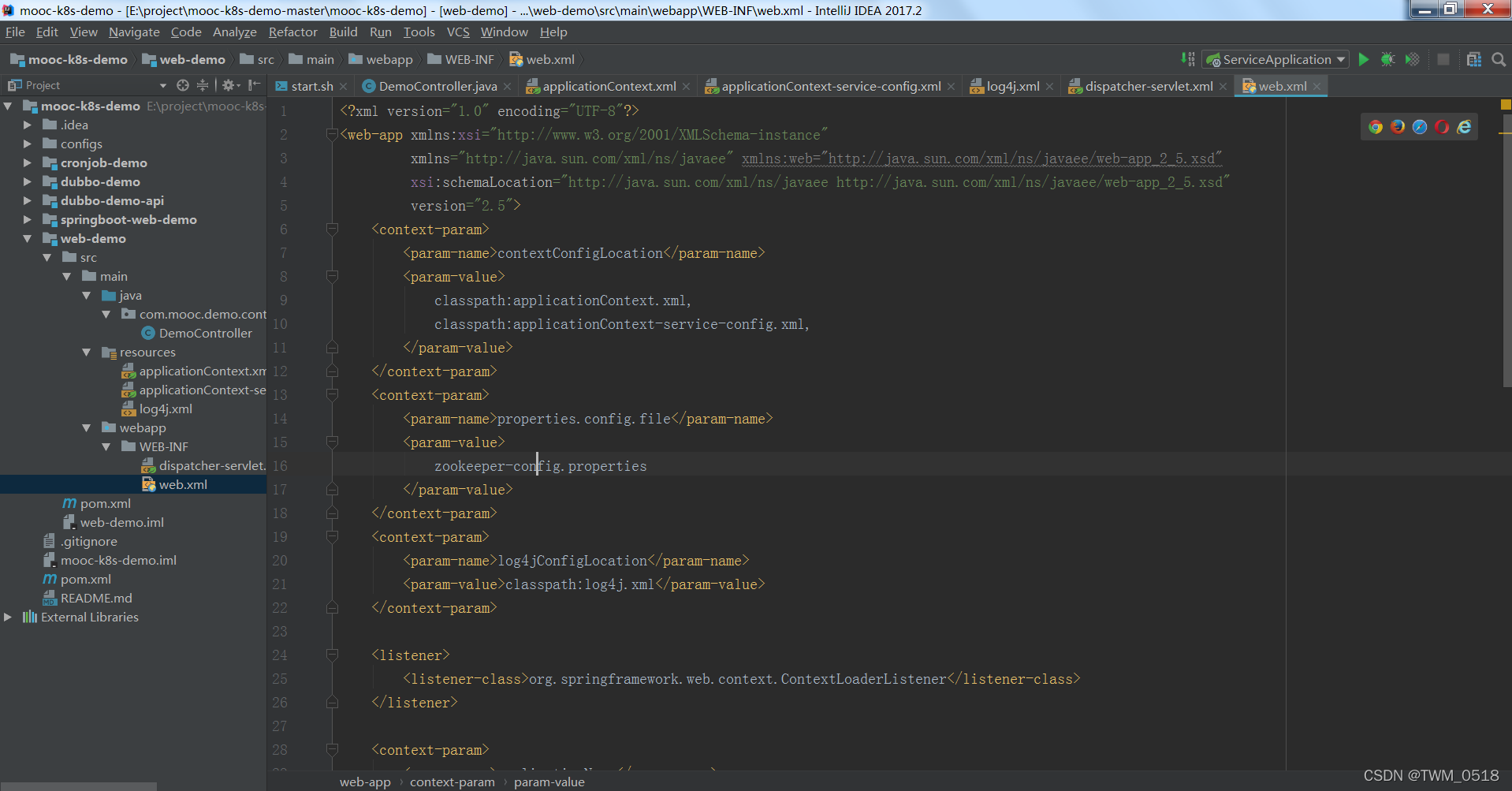Start debugging with the bug icon
The image size is (1512, 791).
[x=1388, y=59]
